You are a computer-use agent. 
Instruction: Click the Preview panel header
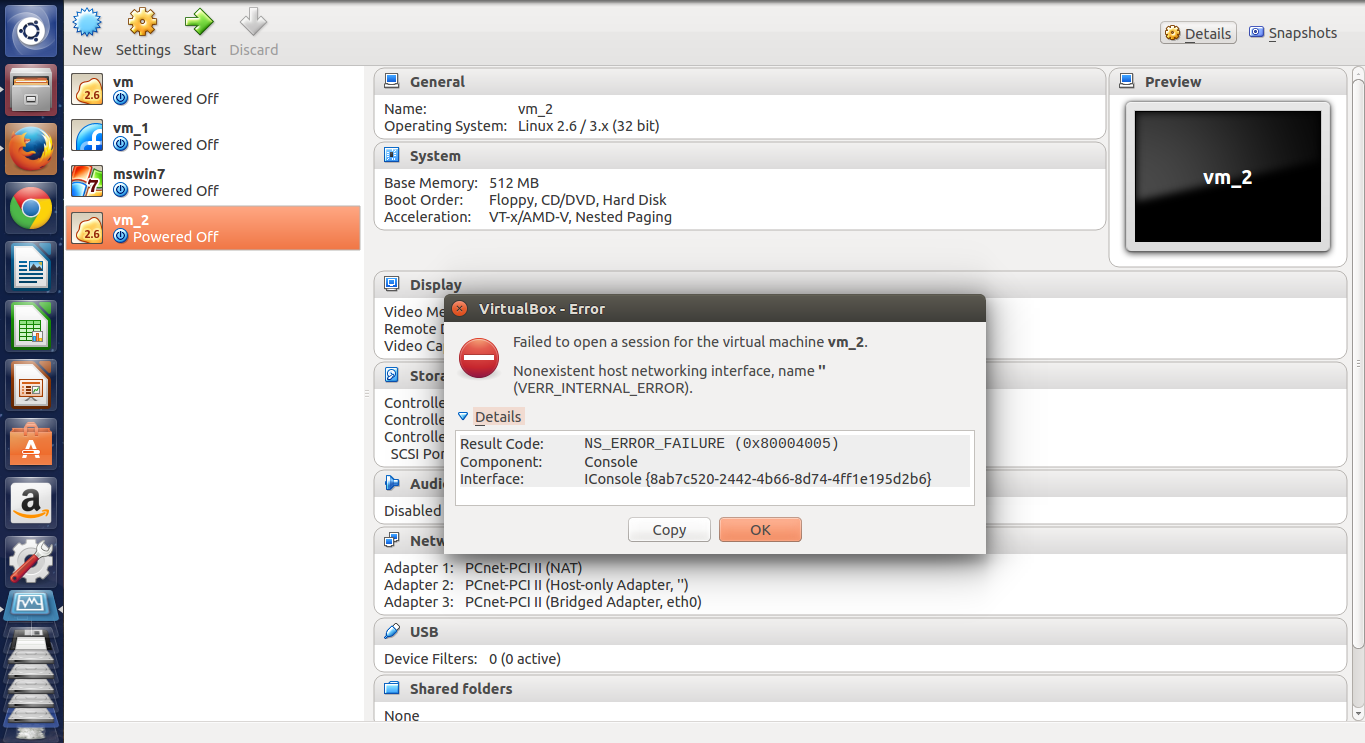click(1228, 82)
